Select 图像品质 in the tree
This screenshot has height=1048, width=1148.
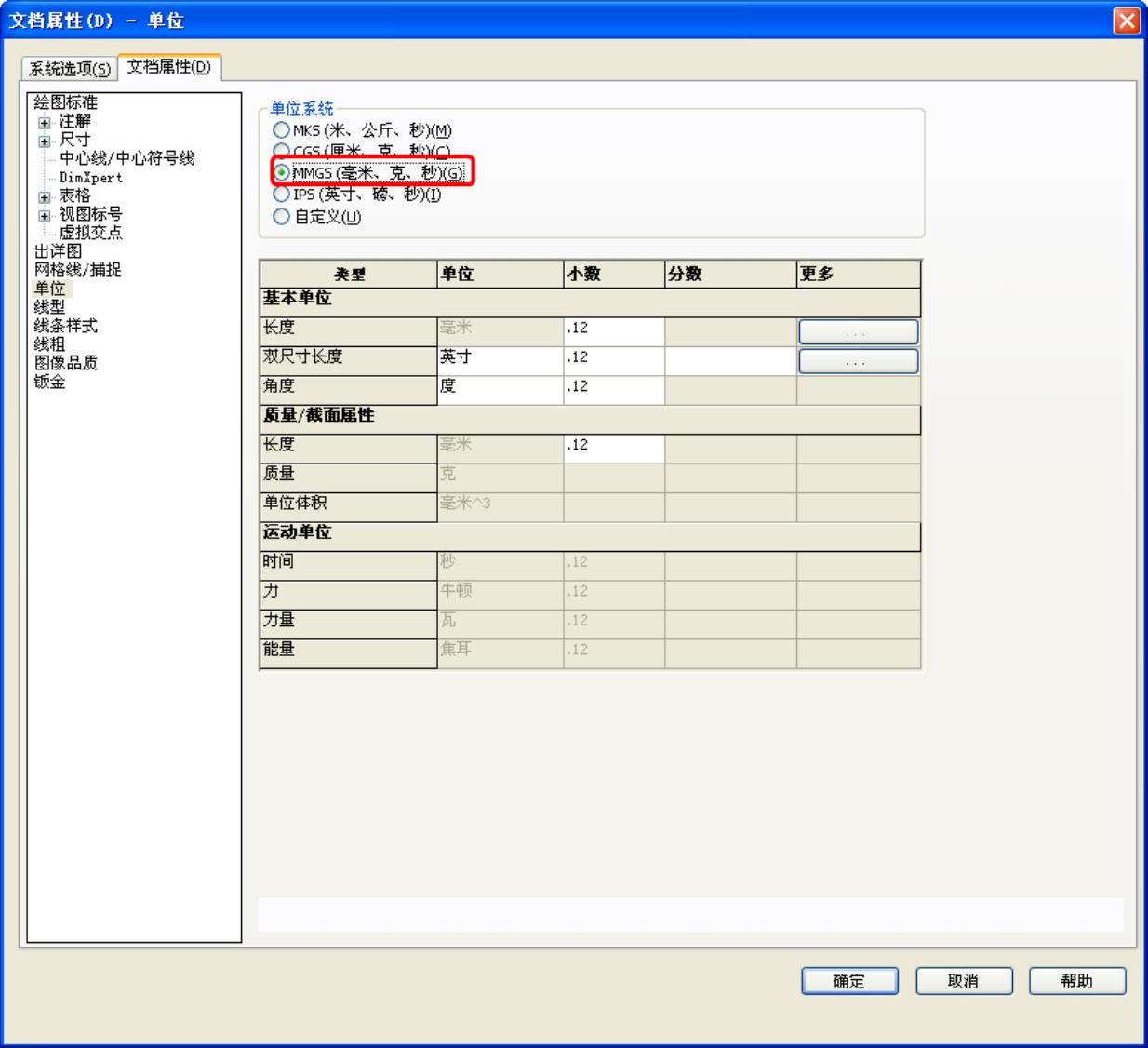coord(65,363)
